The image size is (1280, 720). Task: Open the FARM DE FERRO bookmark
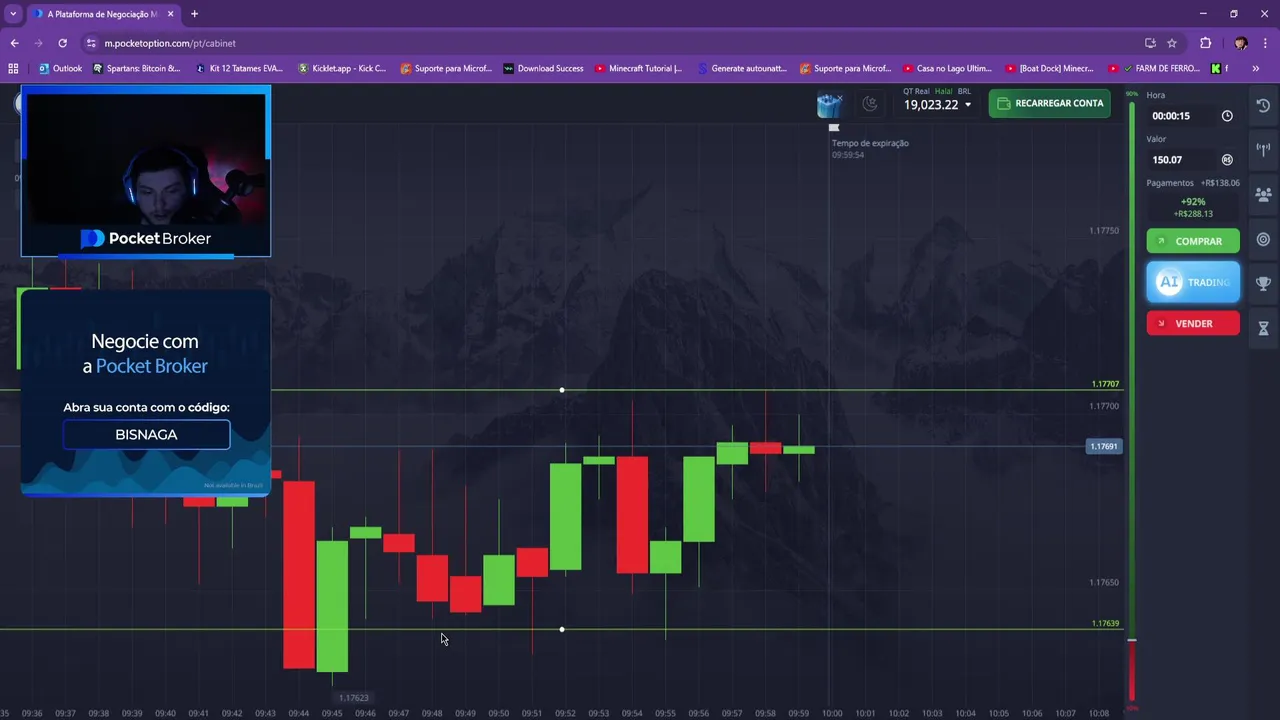coord(1154,68)
